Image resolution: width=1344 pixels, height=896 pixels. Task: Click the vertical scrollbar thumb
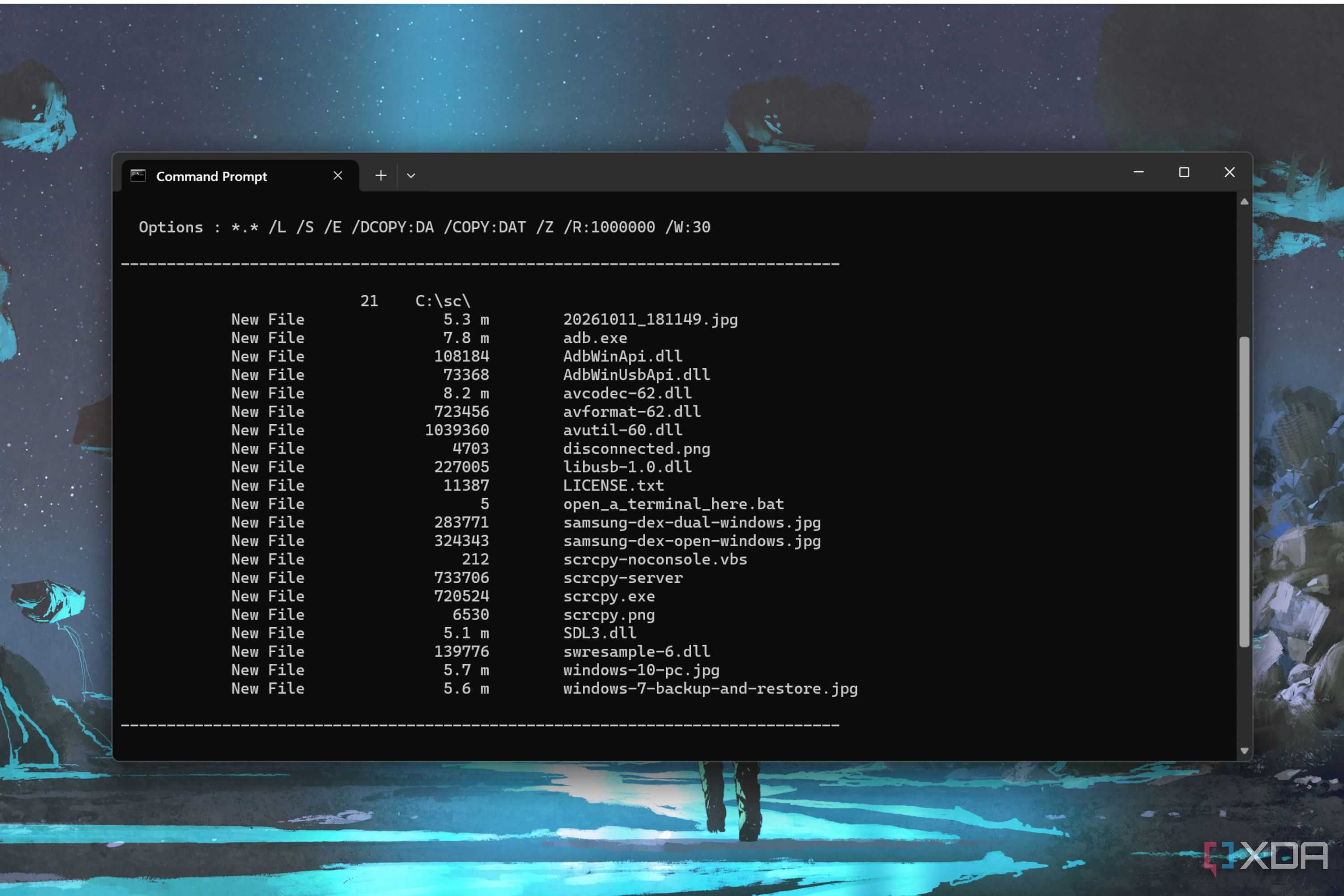click(x=1244, y=492)
